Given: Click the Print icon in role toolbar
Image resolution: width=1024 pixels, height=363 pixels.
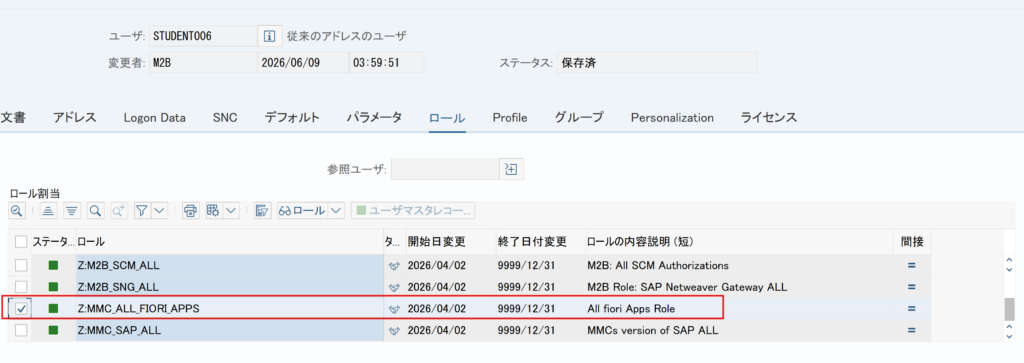Looking at the screenshot, I should click(x=190, y=210).
